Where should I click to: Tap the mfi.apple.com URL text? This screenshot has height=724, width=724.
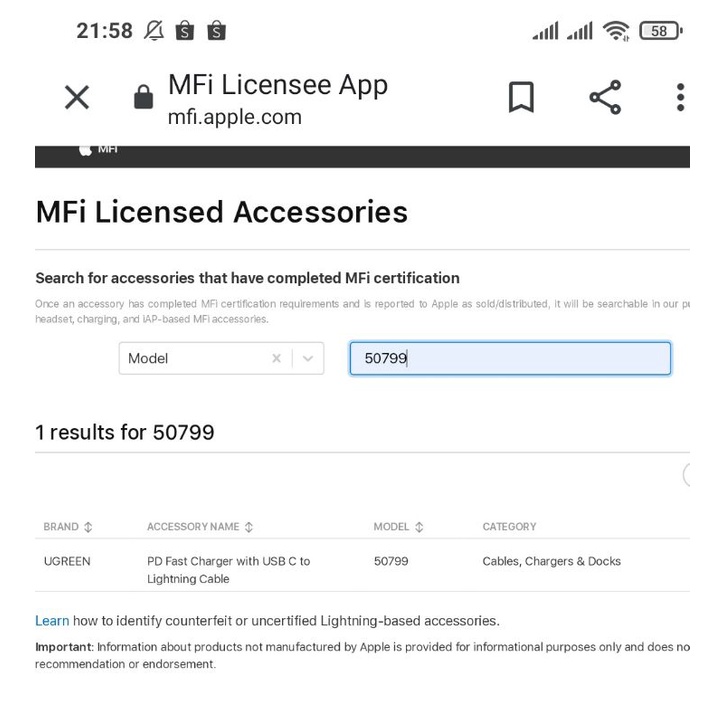234,117
